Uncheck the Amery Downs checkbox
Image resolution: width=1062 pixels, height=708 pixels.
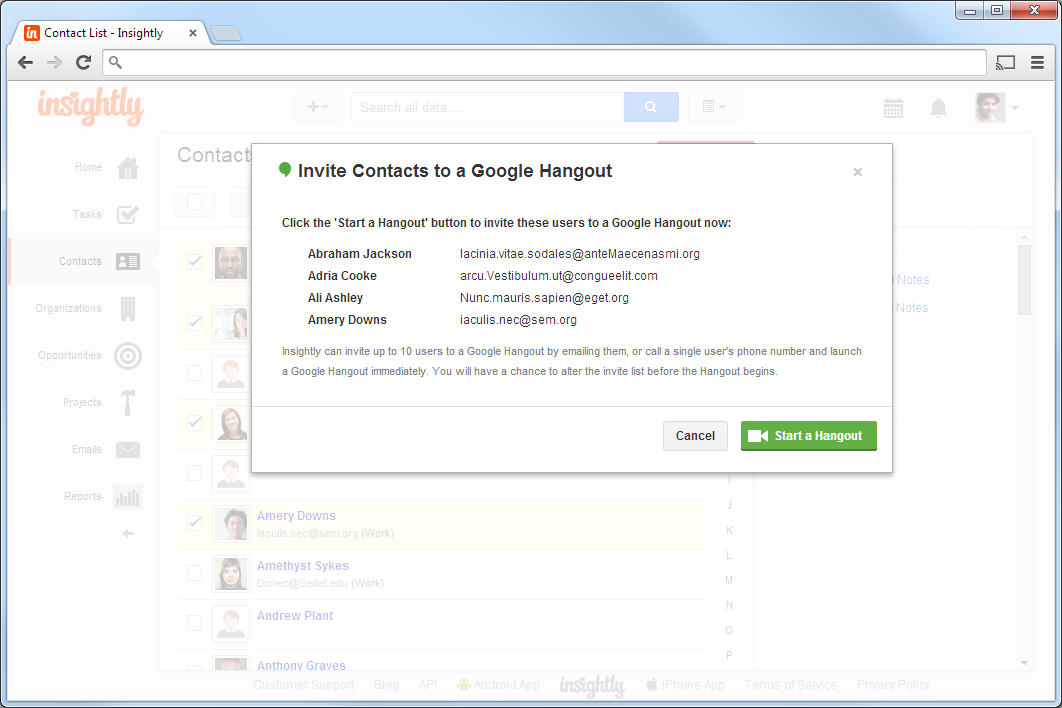coord(194,523)
